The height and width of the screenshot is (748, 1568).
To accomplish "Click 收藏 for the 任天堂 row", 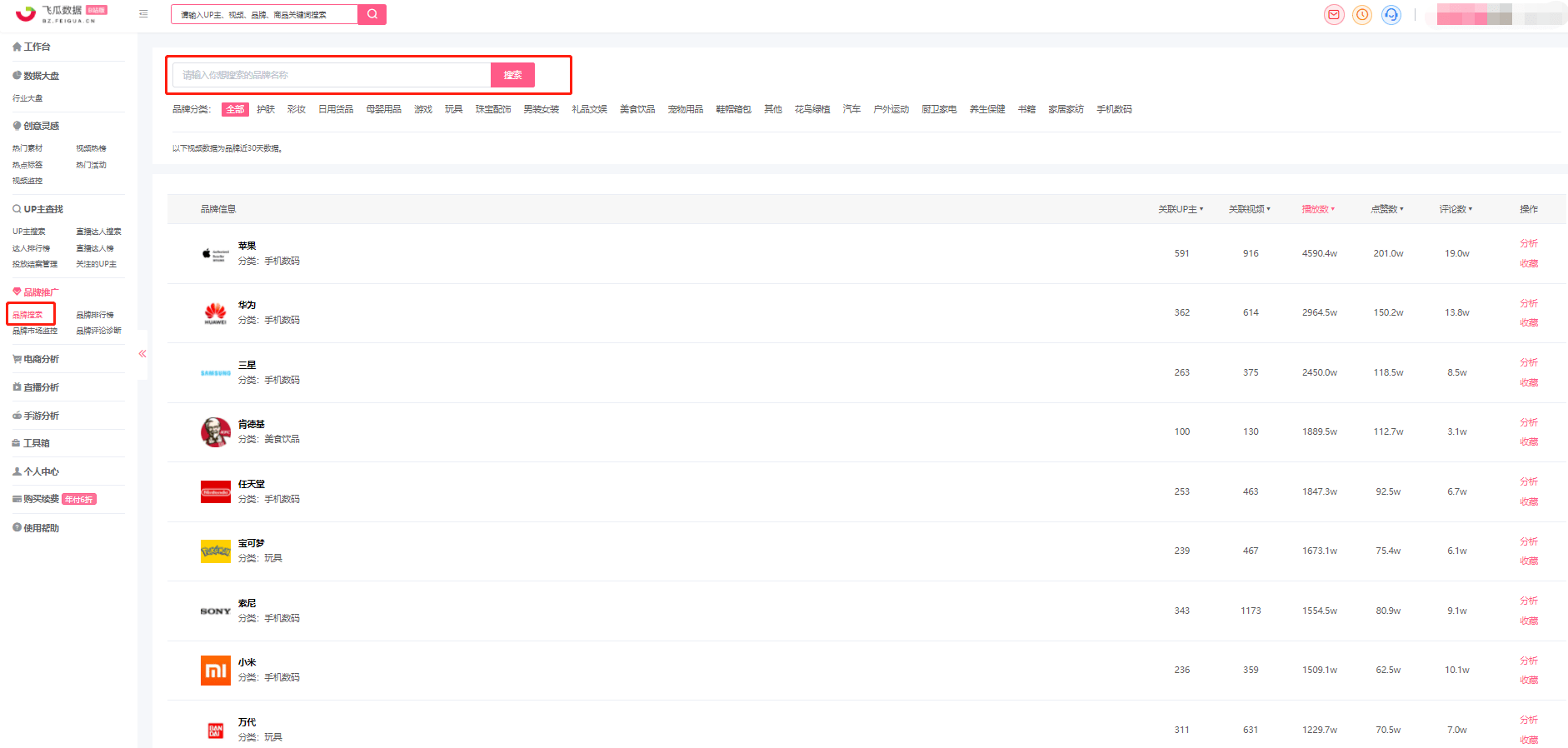I will [1529, 501].
